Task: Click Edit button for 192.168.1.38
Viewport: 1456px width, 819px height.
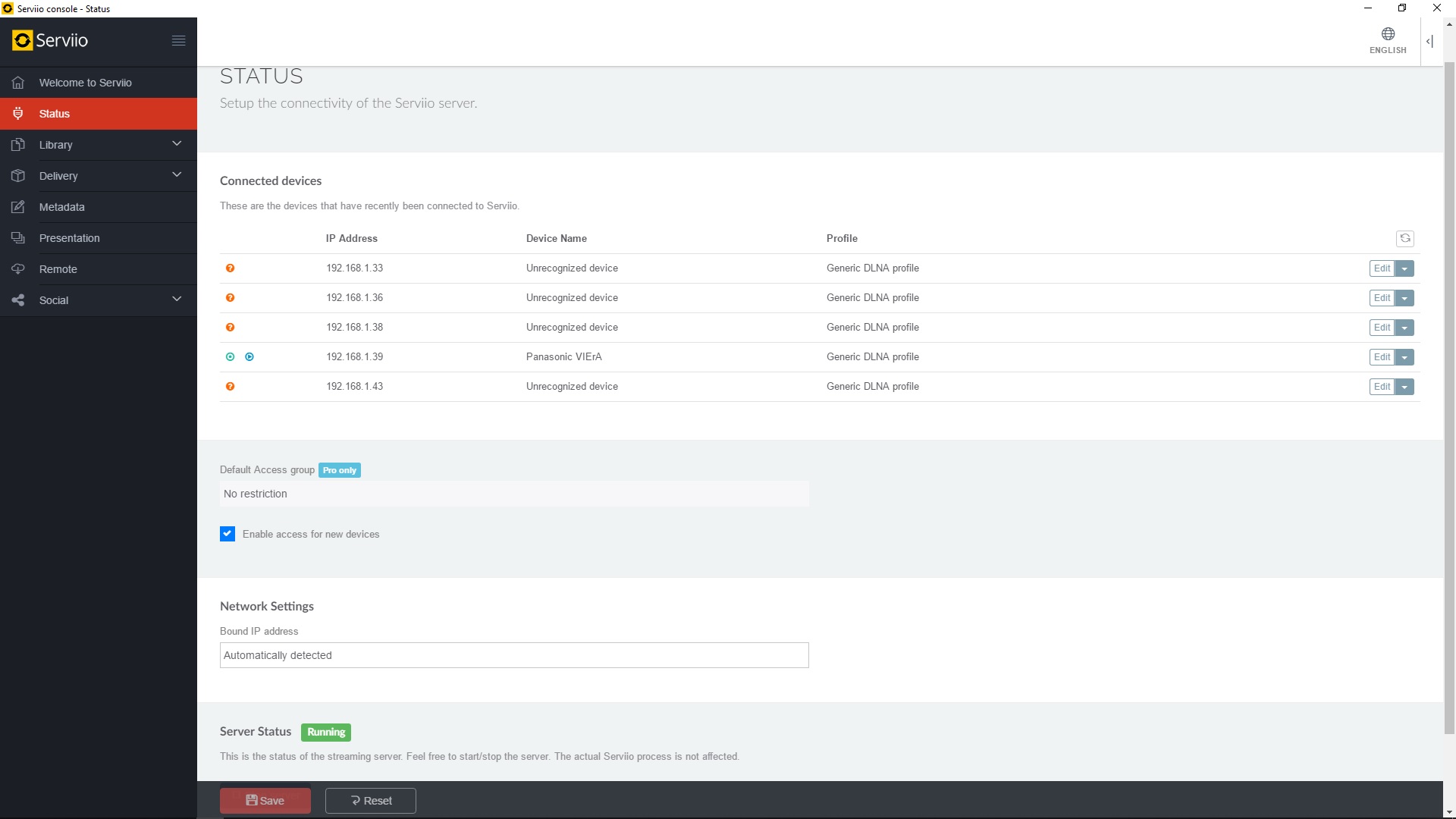Action: coord(1382,328)
